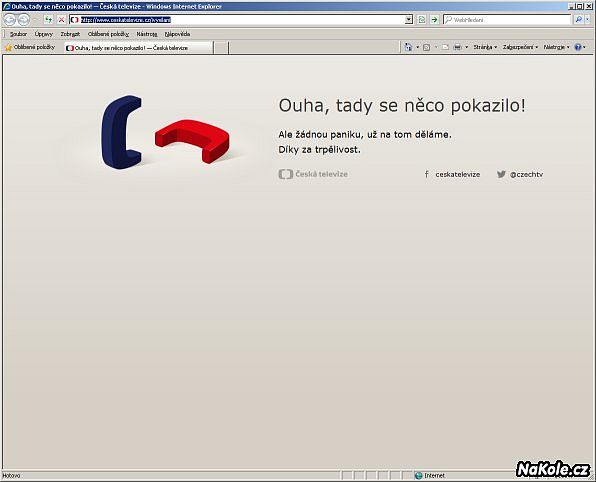Viewport: 596px width, 482px height.
Task: Open the Stránka dropdown menu
Action: pyautogui.click(x=485, y=47)
